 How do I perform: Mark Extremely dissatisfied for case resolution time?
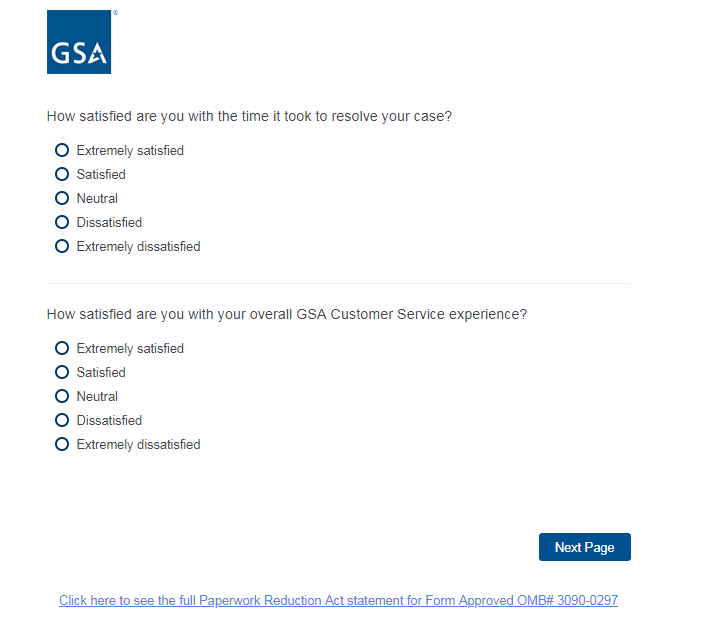pos(62,246)
